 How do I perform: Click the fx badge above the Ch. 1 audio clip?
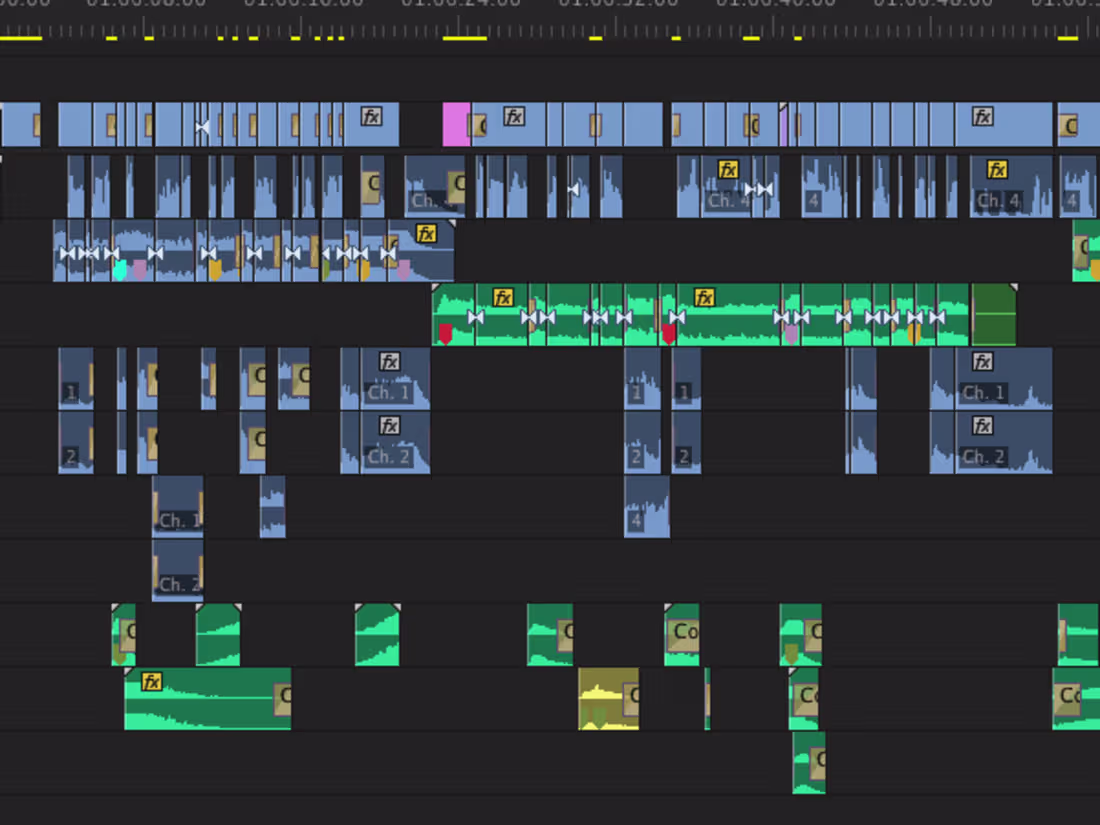[389, 362]
